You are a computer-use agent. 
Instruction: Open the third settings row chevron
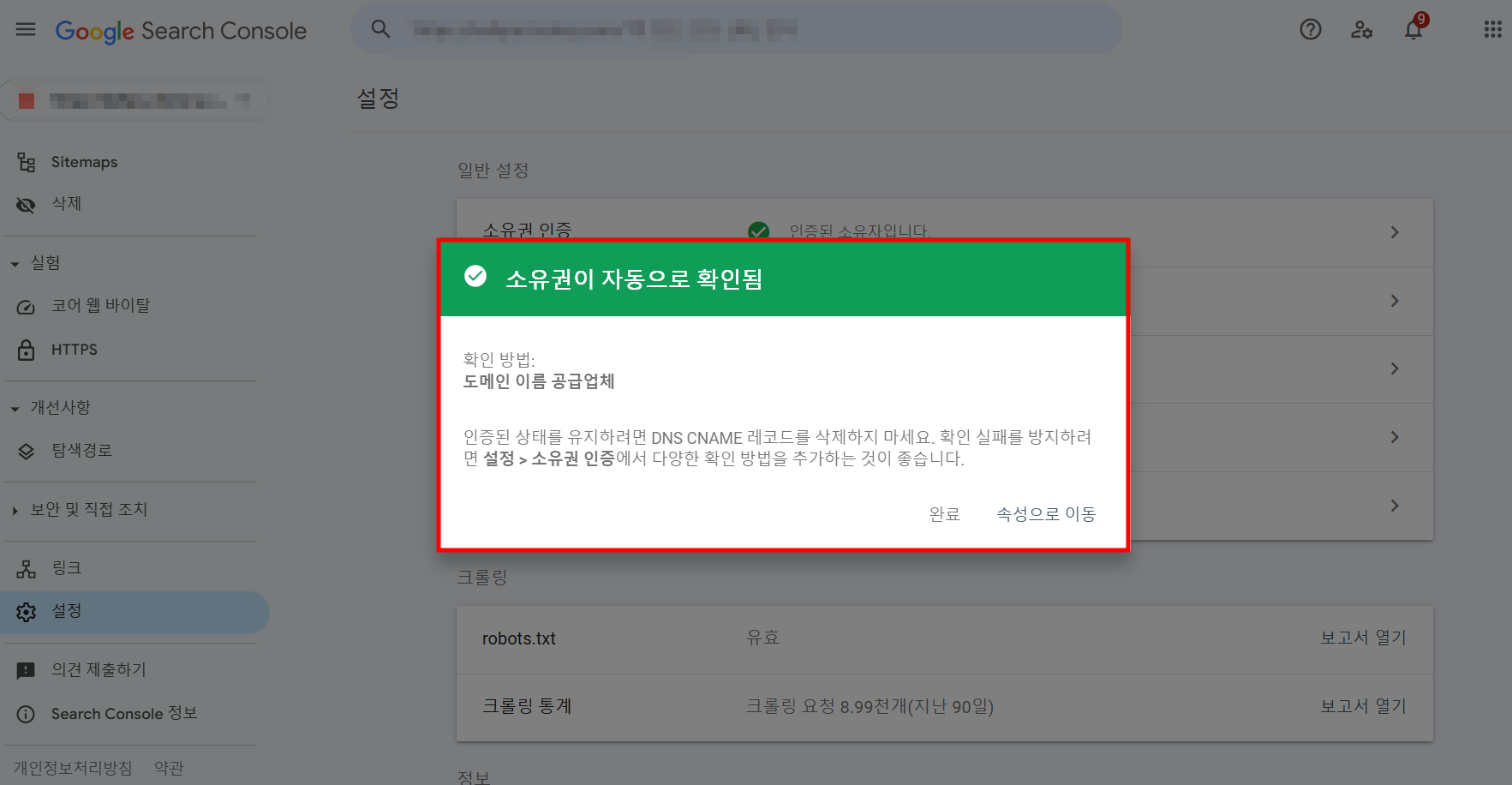point(1395,369)
